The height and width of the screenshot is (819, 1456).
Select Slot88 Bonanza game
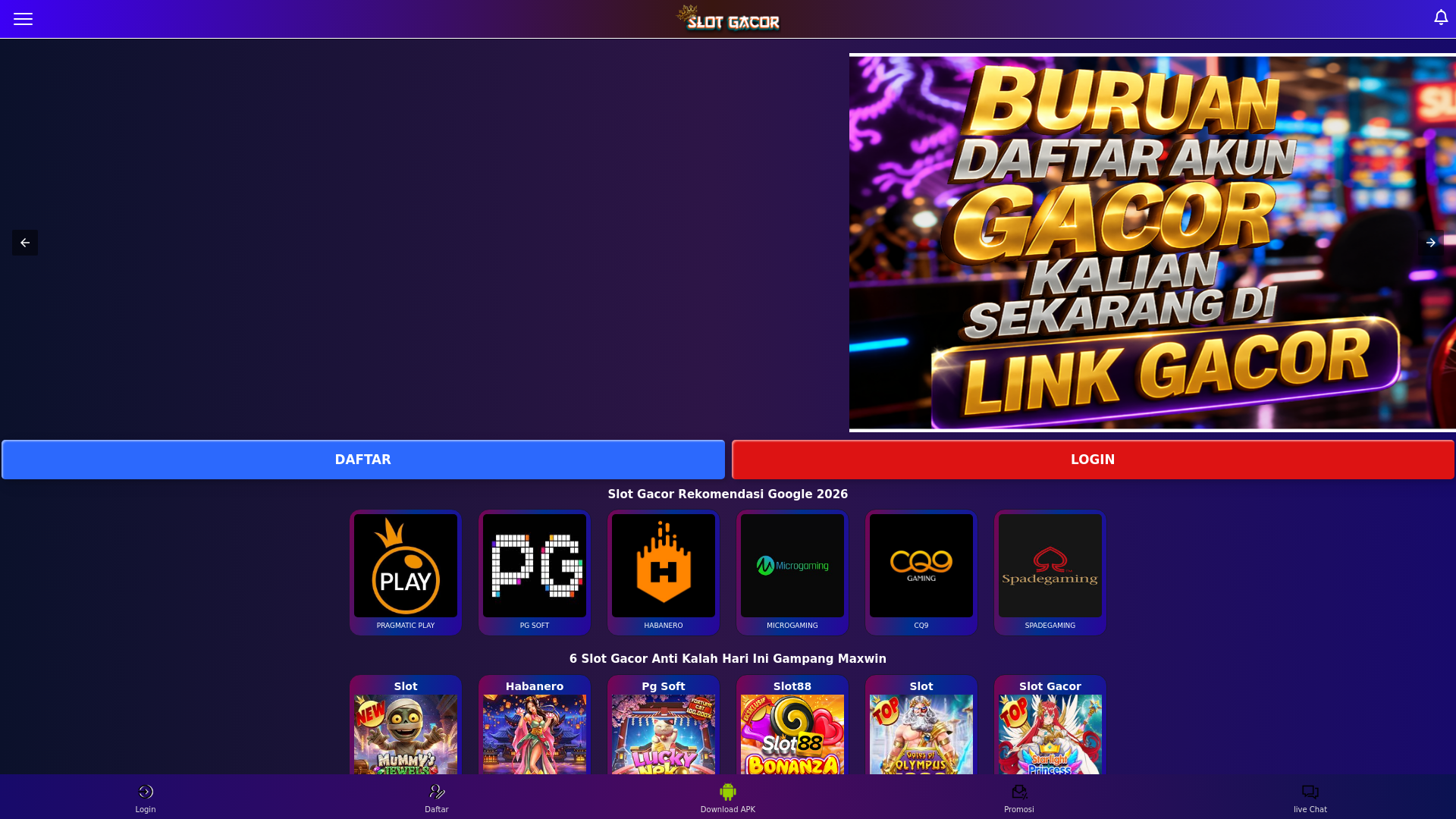pos(792,725)
